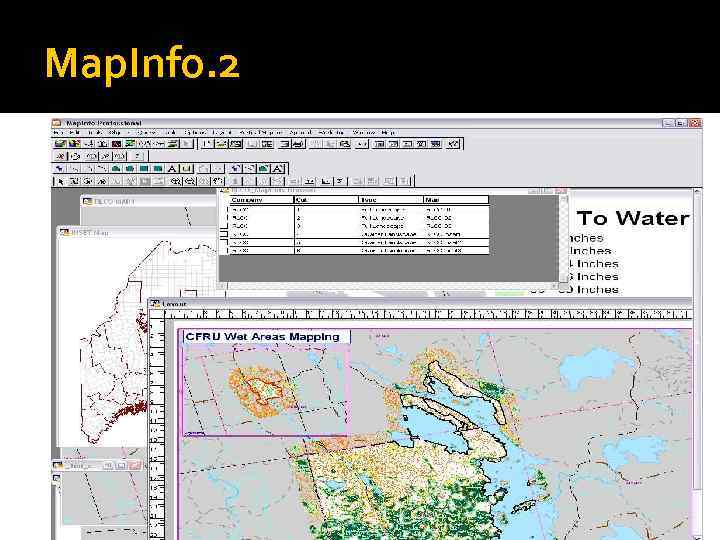The height and width of the screenshot is (540, 720).
Task: Minimize the MapInfo Professional window
Action: pos(668,123)
